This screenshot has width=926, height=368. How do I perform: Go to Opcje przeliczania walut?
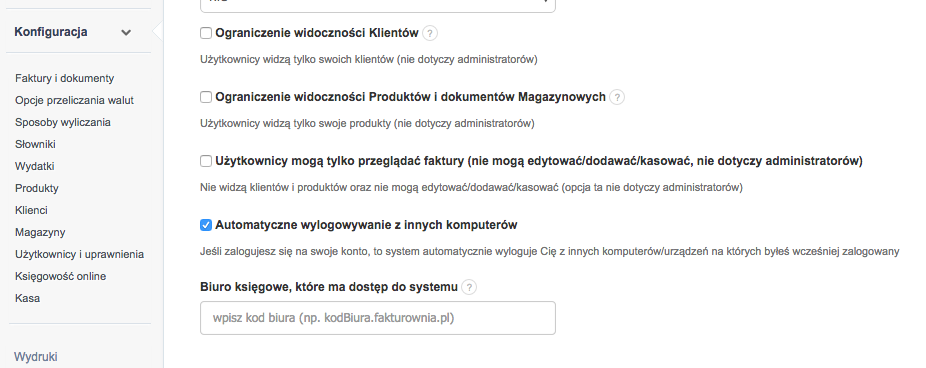pos(74,100)
